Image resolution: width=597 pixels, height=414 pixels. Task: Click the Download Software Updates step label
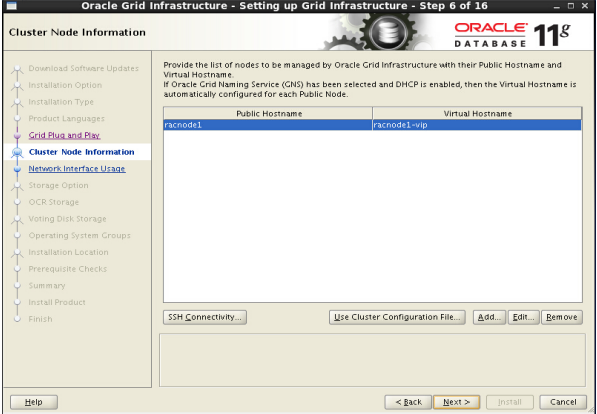pyautogui.click(x=84, y=69)
